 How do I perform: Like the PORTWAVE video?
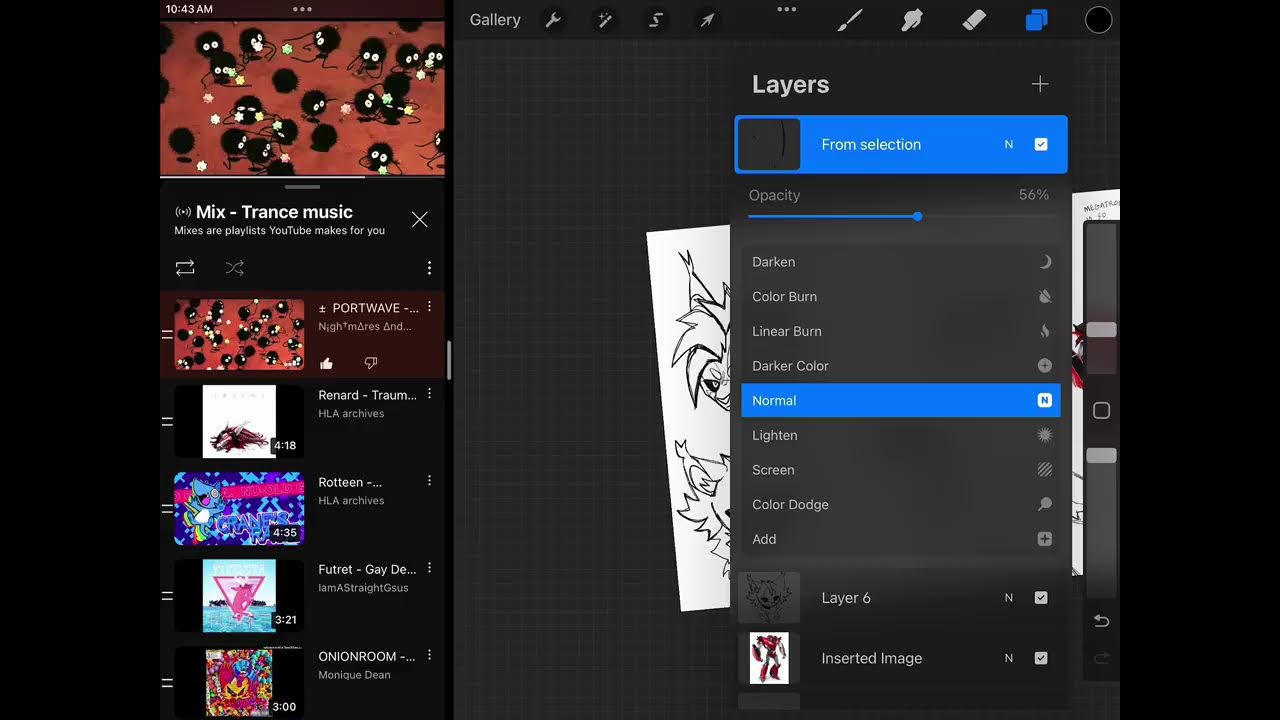pyautogui.click(x=326, y=363)
